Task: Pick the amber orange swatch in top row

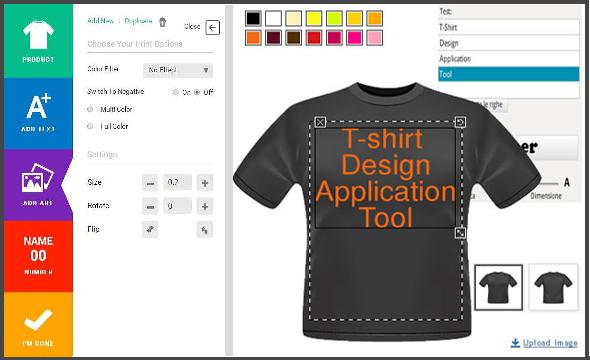Action: [x=374, y=18]
